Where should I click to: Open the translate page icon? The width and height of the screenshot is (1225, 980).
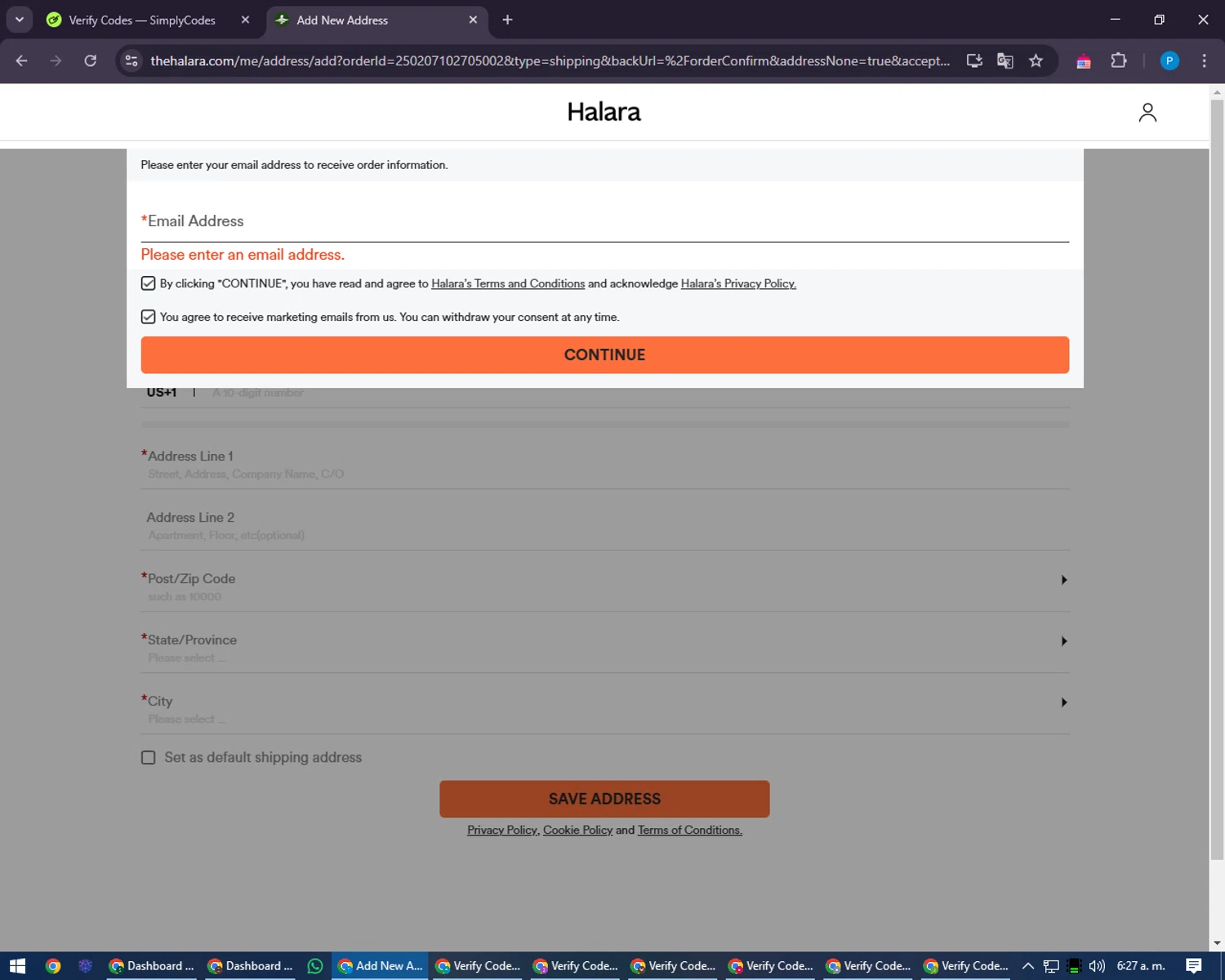[x=1005, y=60]
